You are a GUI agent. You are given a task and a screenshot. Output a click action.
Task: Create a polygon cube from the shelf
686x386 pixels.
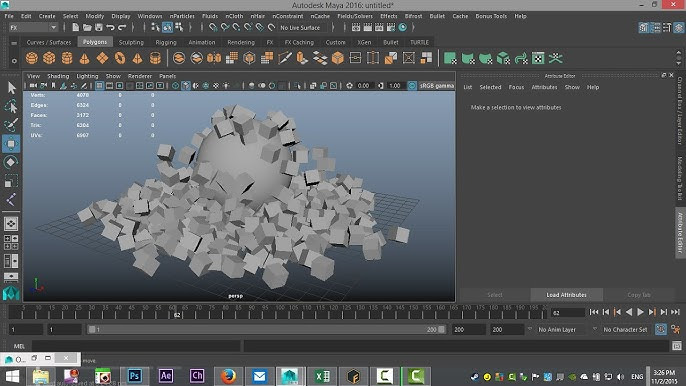[49, 58]
